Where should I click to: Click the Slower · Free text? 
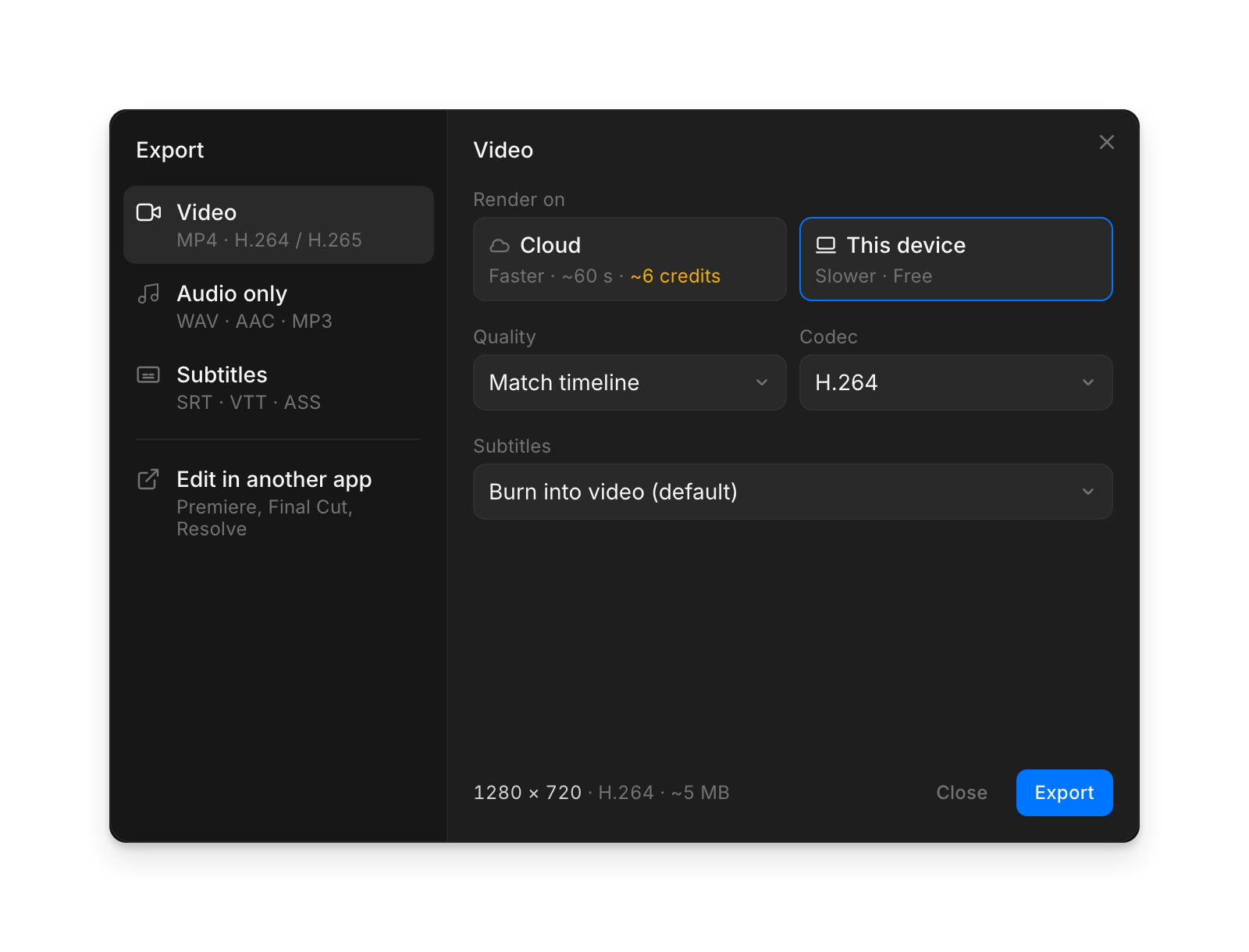[874, 276]
